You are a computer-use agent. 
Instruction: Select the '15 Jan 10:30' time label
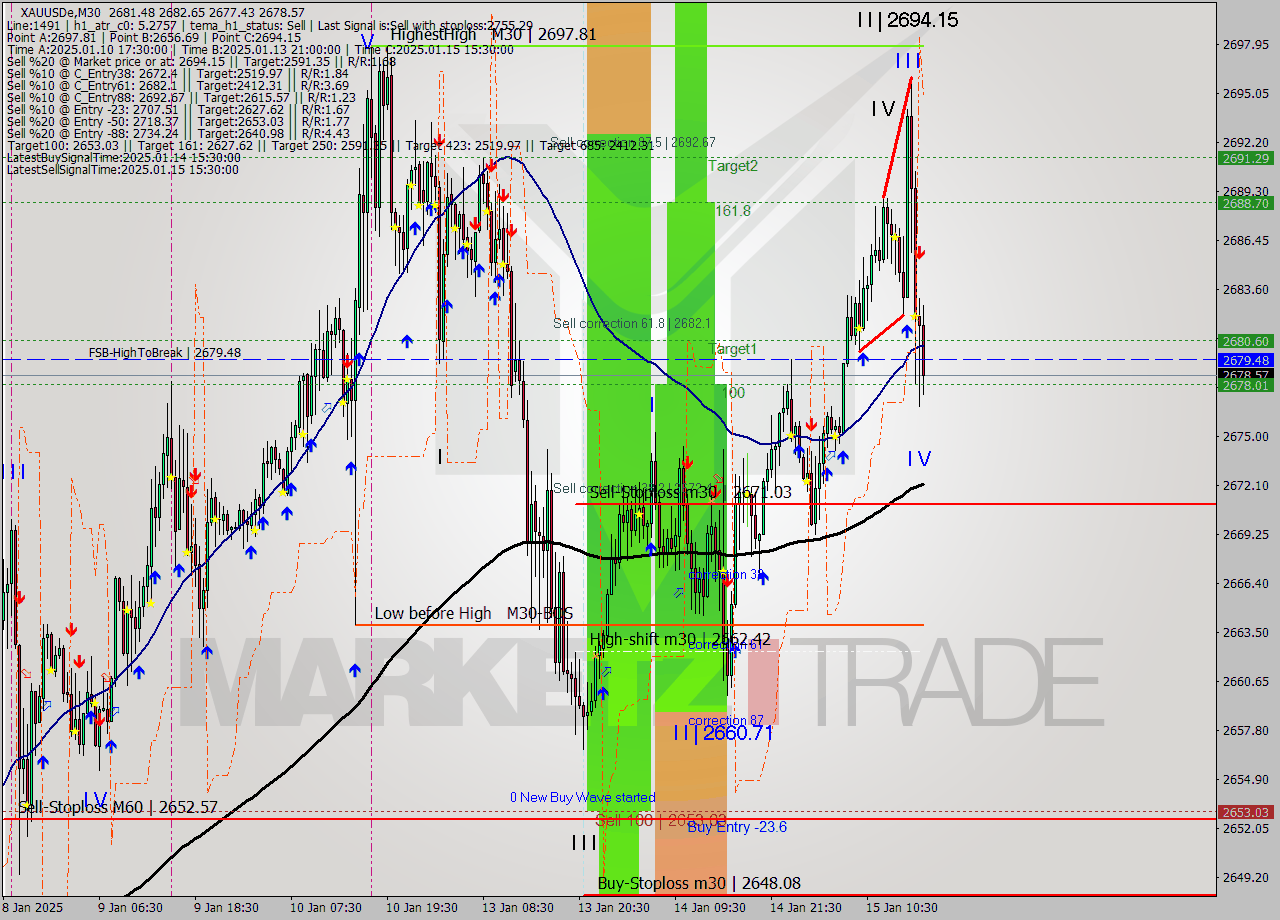(902, 908)
